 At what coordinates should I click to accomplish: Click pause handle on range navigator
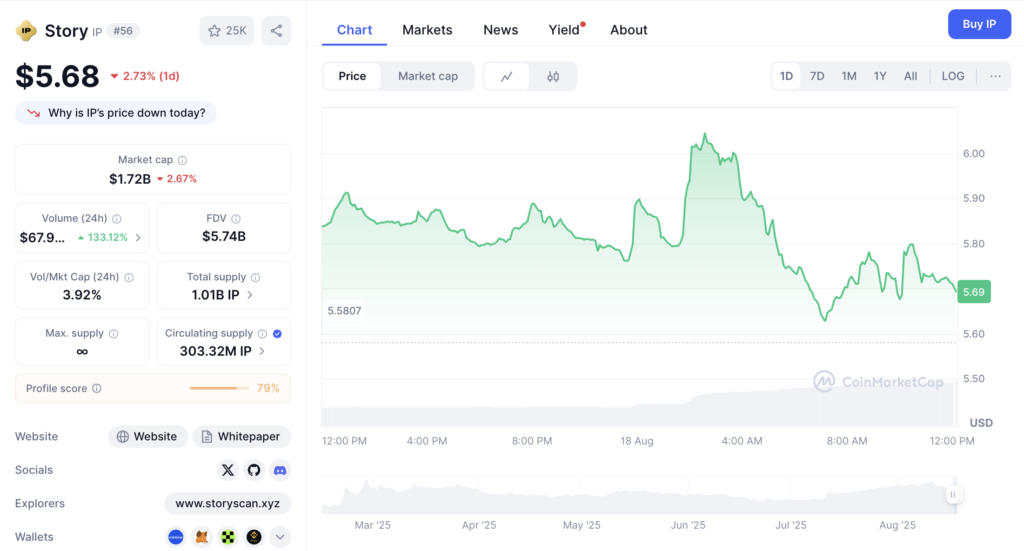click(x=953, y=495)
